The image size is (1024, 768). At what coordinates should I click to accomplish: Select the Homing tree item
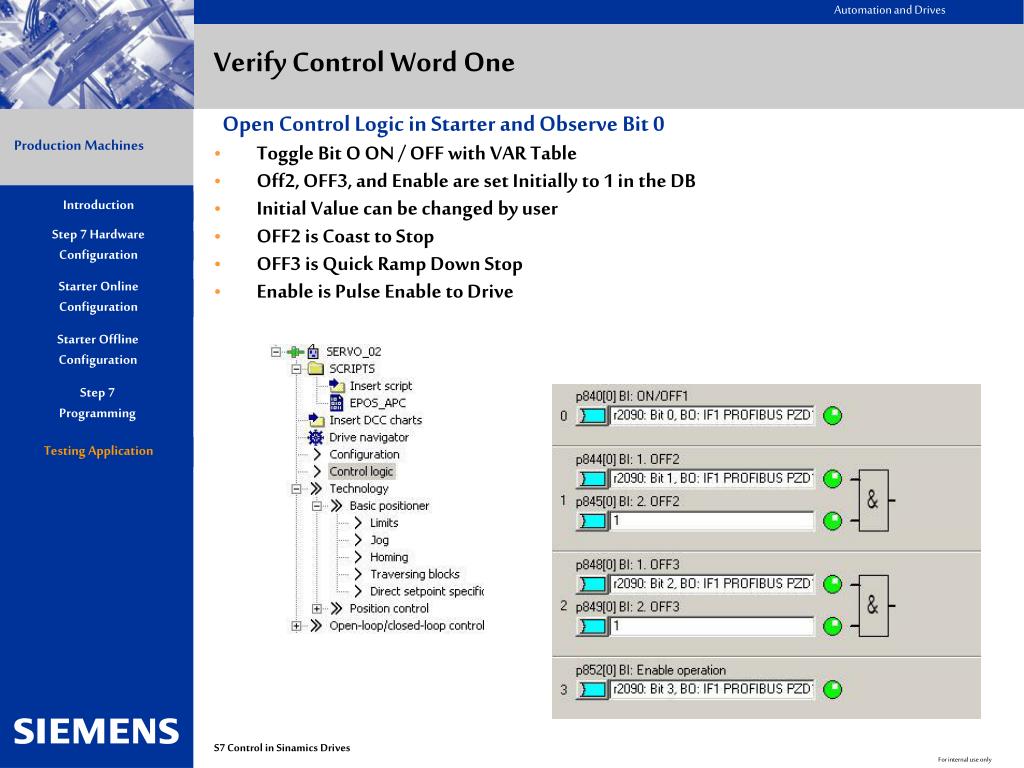[x=389, y=556]
